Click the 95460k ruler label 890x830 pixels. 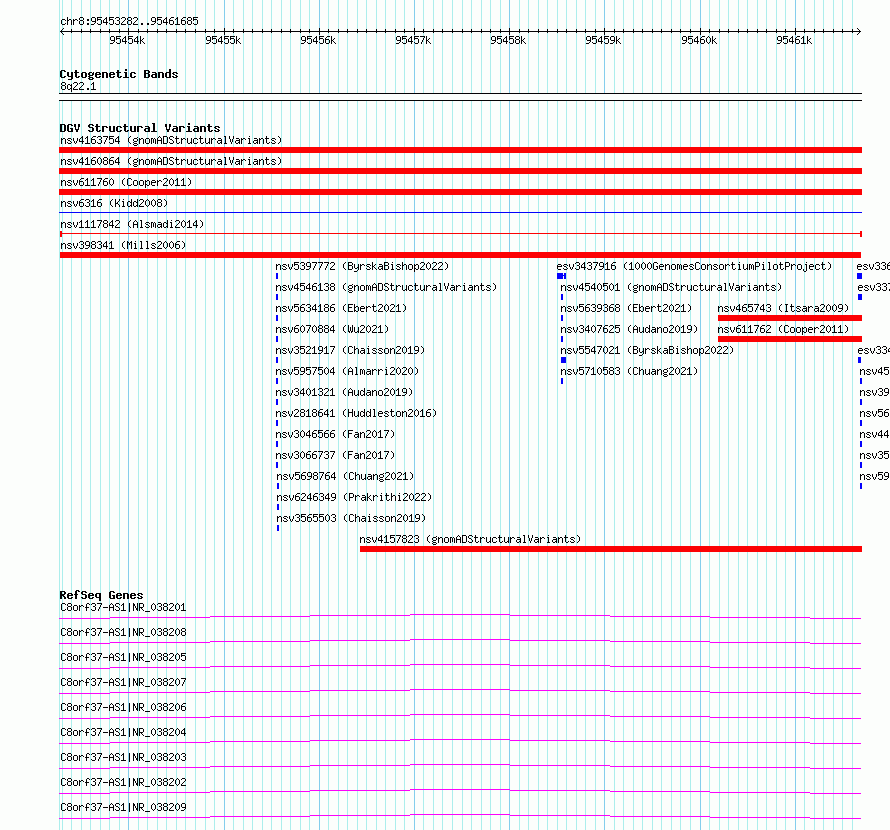[x=699, y=40]
